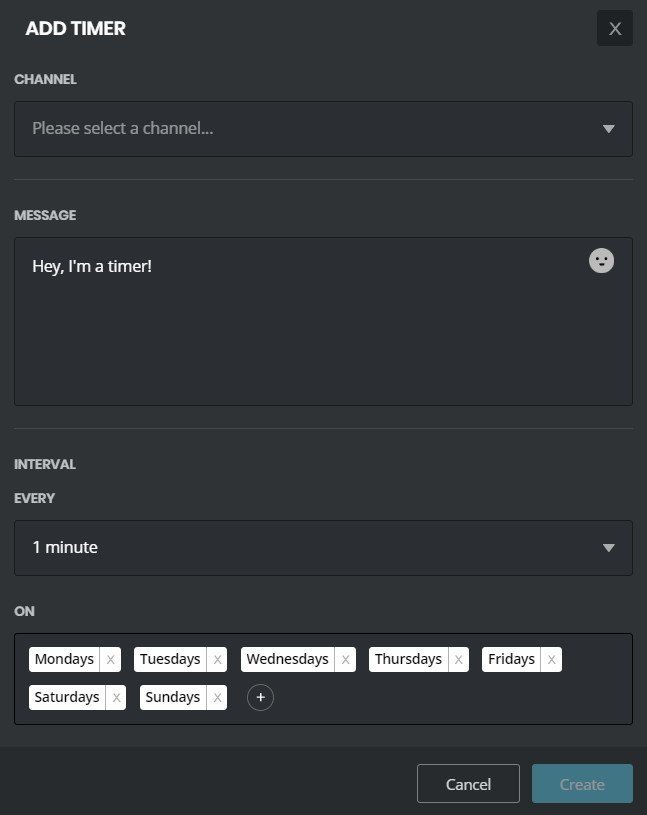Create the new timer
The height and width of the screenshot is (815, 647).
pyautogui.click(x=582, y=784)
